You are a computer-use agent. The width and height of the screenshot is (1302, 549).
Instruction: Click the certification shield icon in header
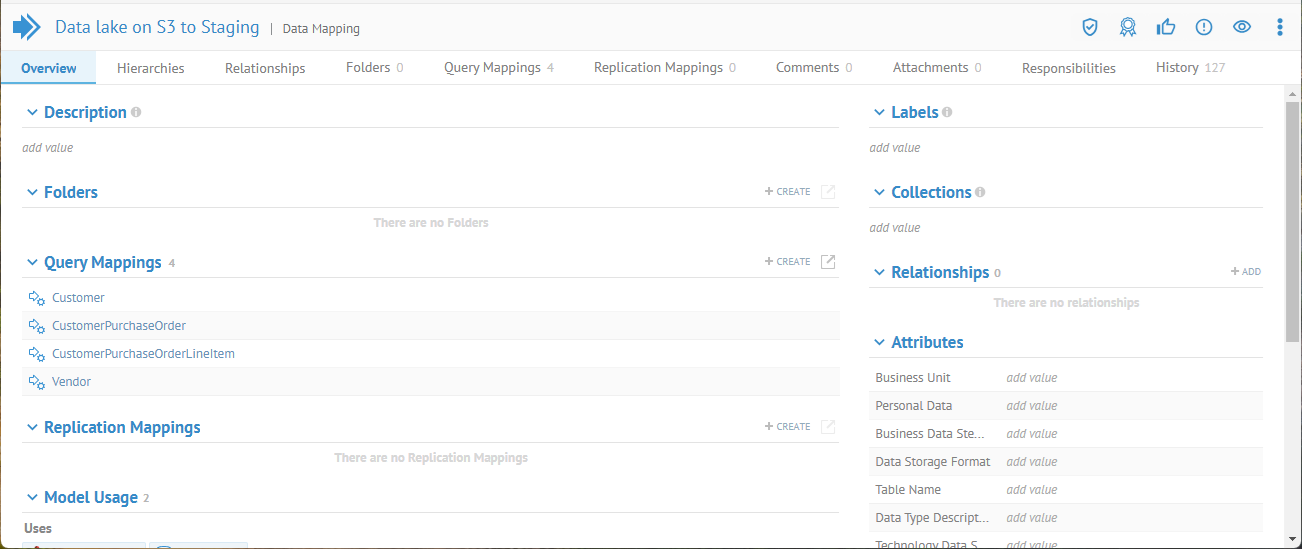tap(1090, 27)
